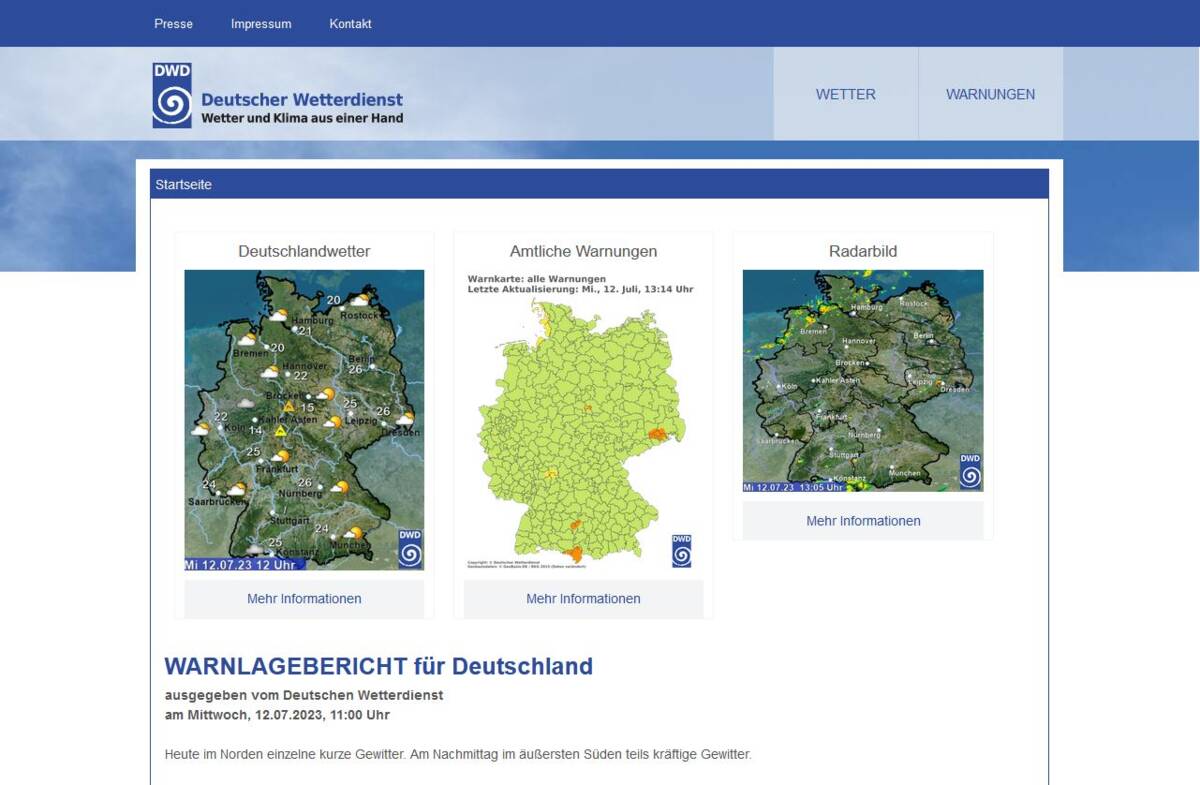Open the WETTER navigation menu
This screenshot has height=785, width=1200.
pyautogui.click(x=845, y=94)
